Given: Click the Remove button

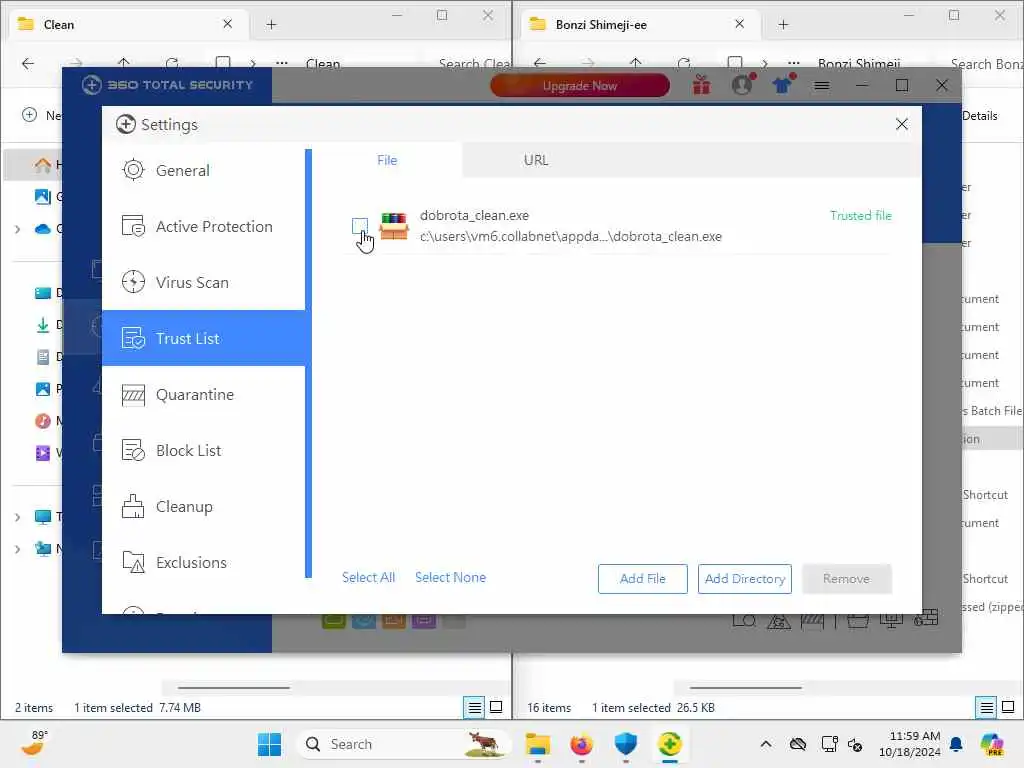Looking at the screenshot, I should coord(846,579).
